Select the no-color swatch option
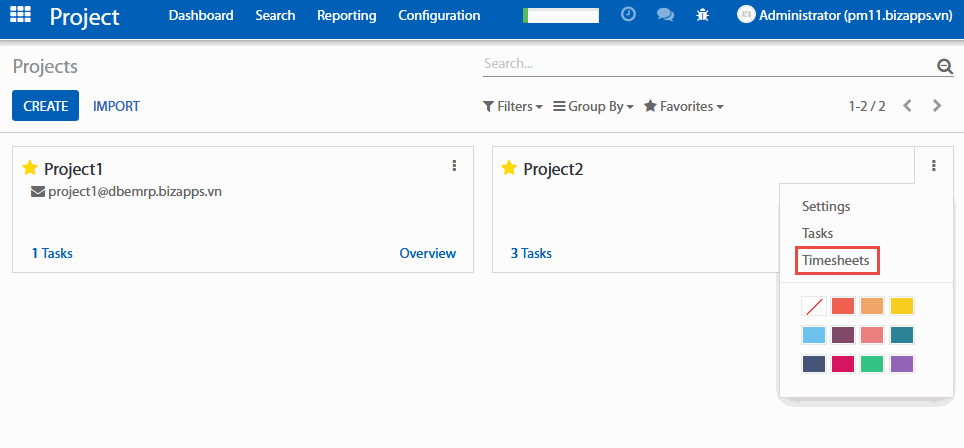This screenshot has height=448, width=964. 814,306
